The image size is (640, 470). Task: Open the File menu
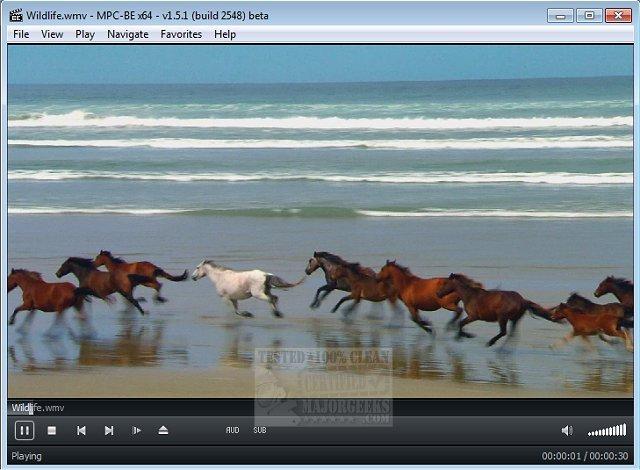(21, 34)
